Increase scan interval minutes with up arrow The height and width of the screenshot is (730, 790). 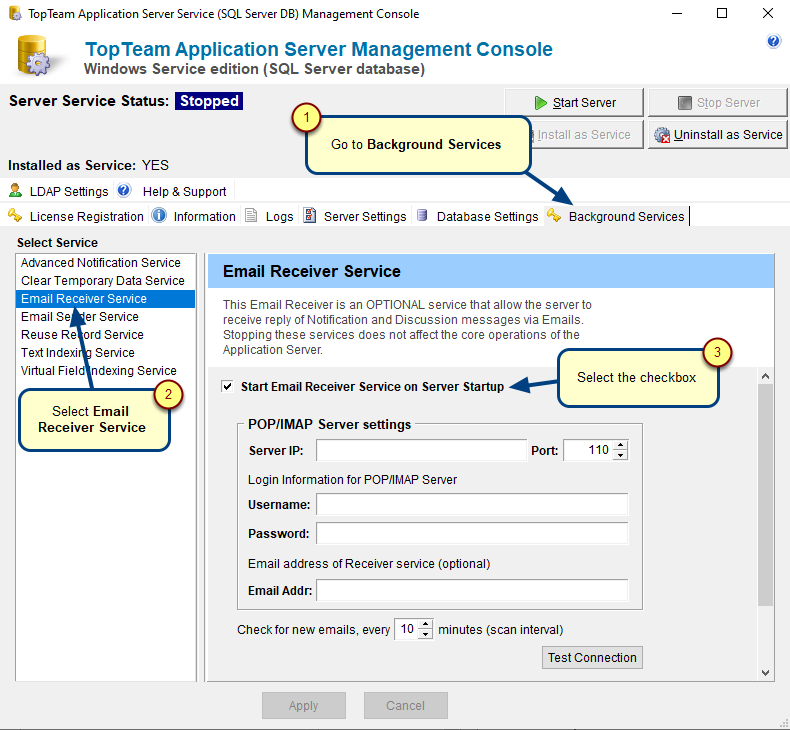coord(426,624)
